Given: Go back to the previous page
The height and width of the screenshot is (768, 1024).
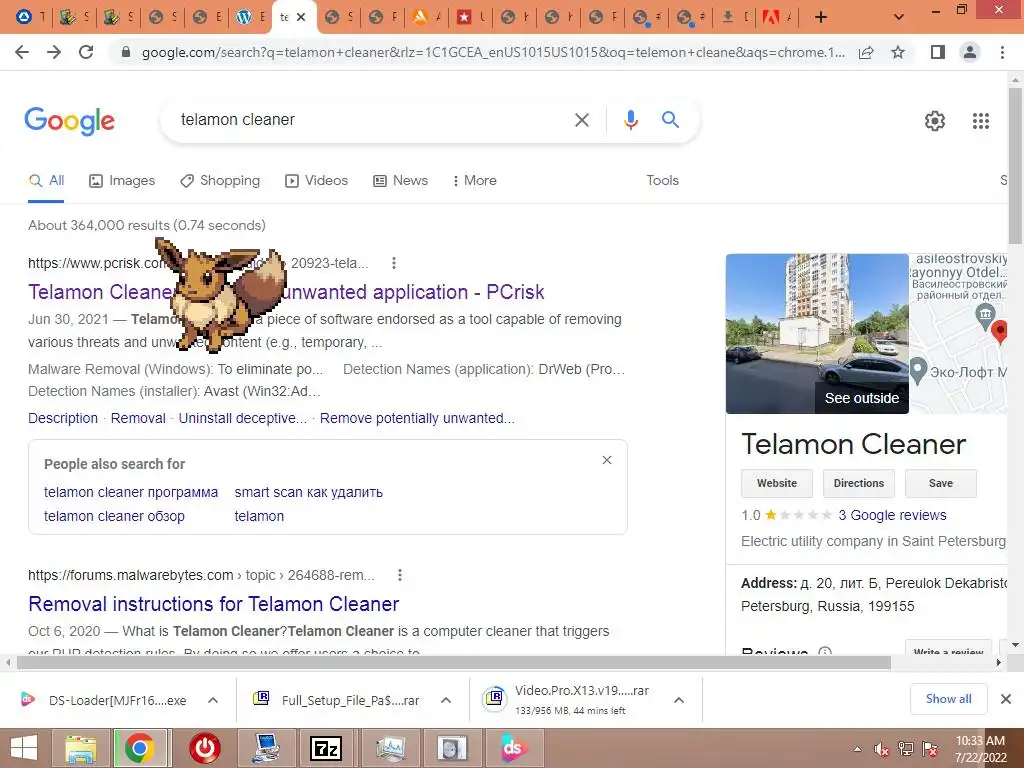Looking at the screenshot, I should pos(22,52).
